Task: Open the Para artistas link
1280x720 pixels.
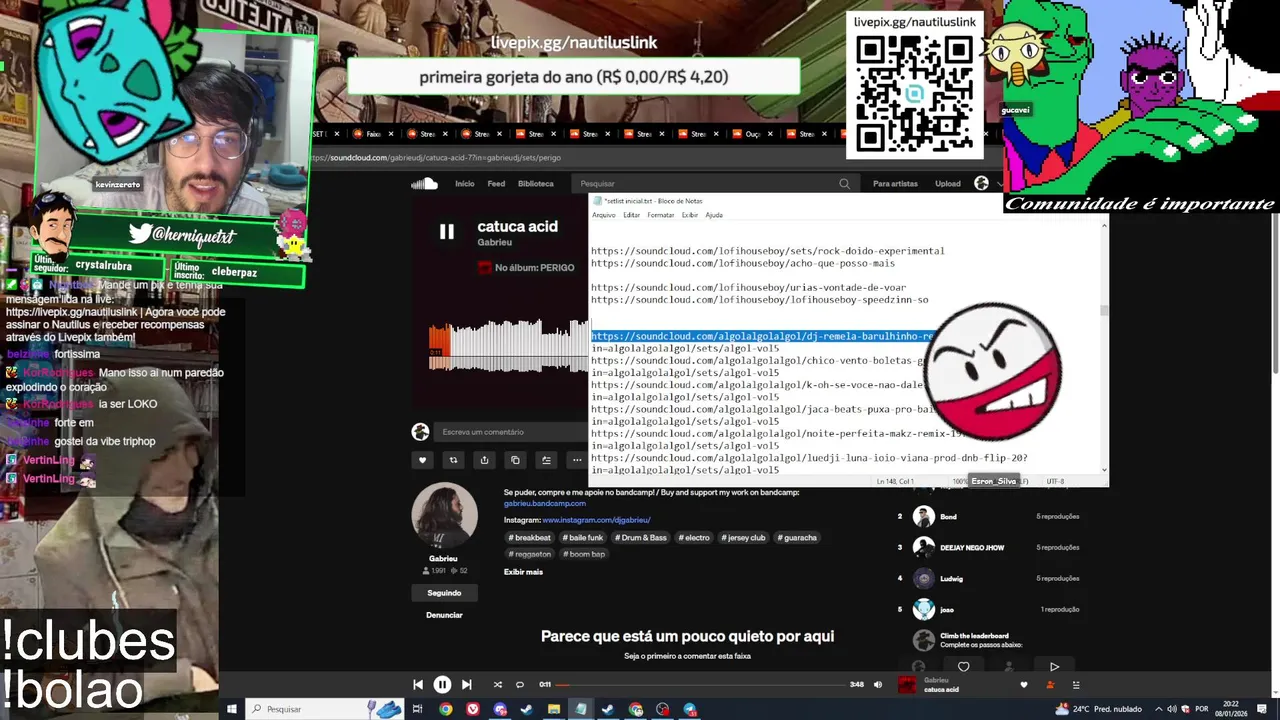Action: point(895,184)
